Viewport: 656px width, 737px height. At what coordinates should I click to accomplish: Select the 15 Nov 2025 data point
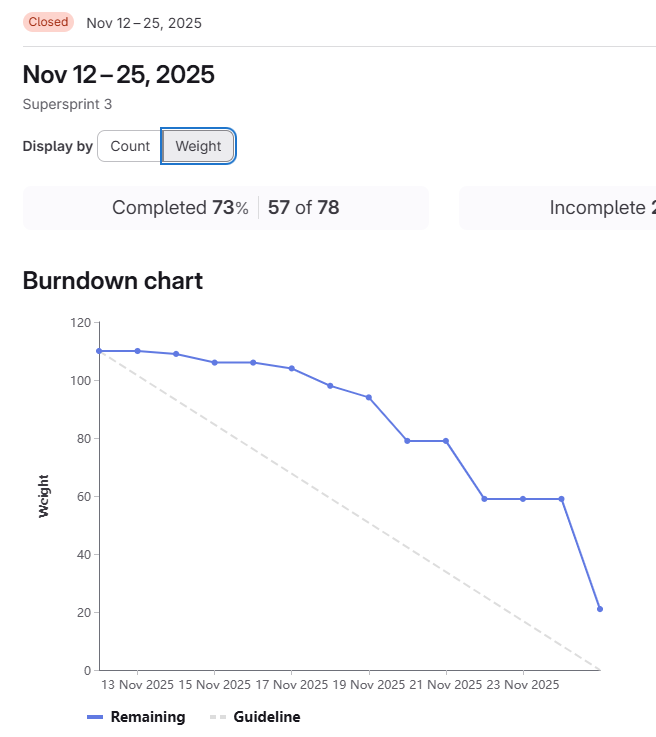[214, 362]
